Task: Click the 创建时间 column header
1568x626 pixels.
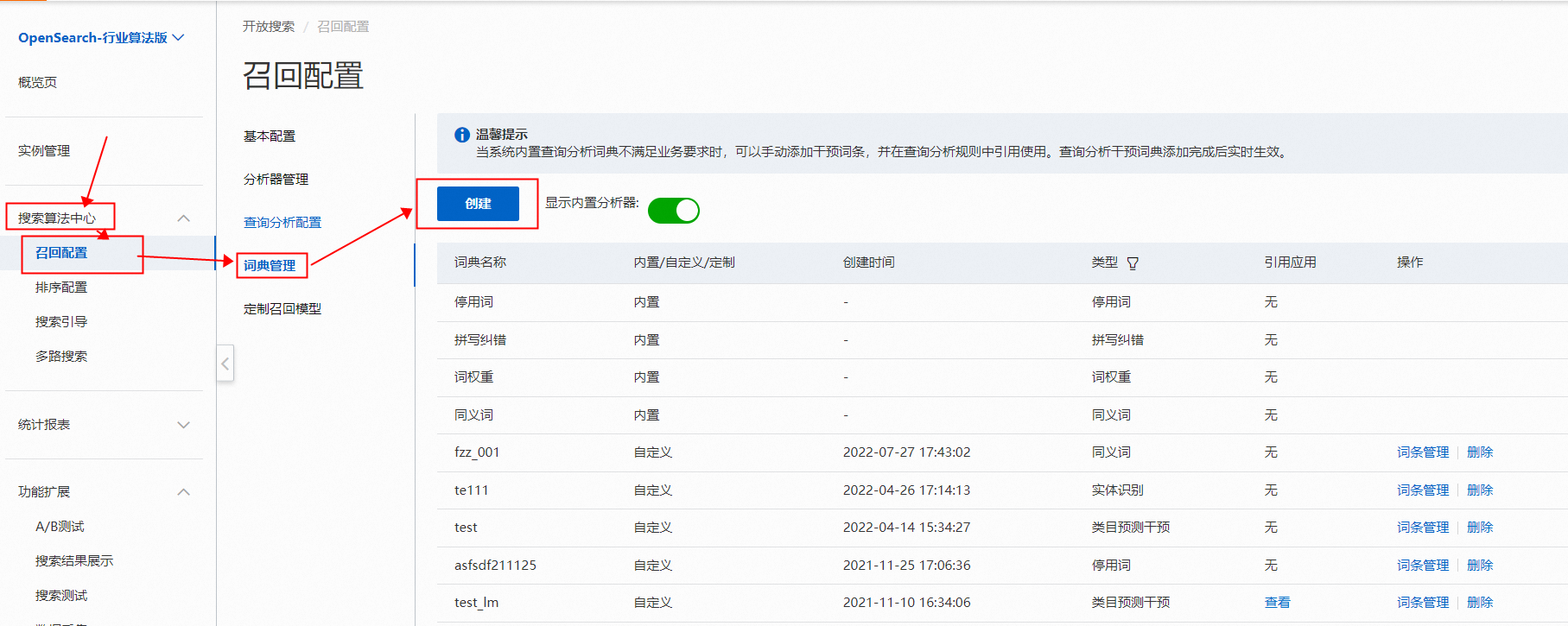Action: click(869, 262)
